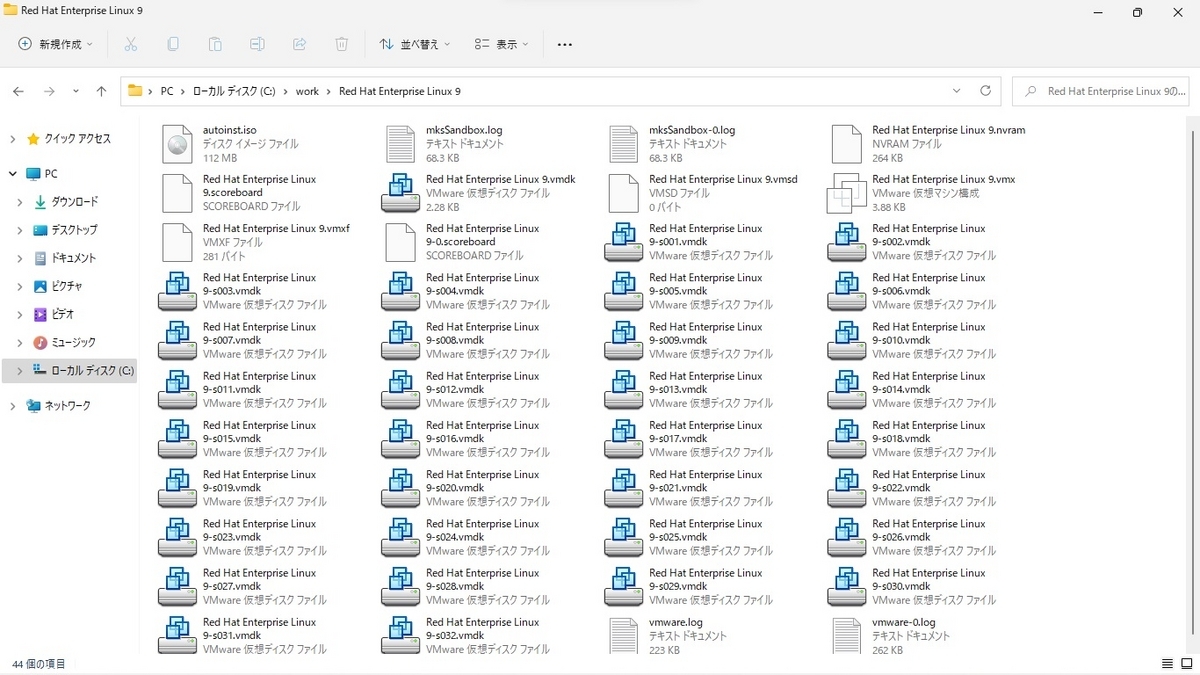Viewport: 1200px width, 675px height.
Task: Expand the ドキュメント folder node
Action: 20,258
